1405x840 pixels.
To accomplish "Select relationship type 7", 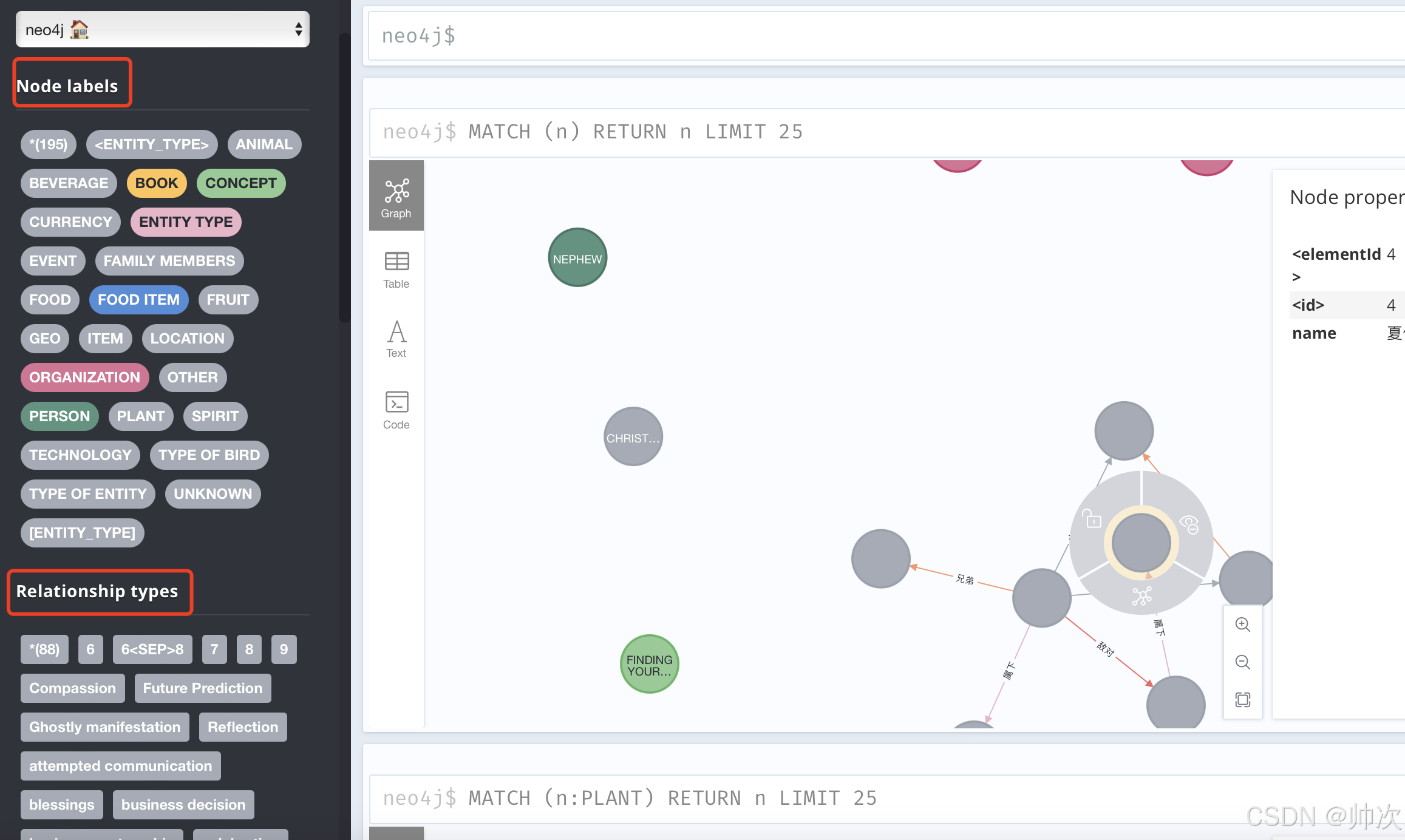I will click(214, 649).
